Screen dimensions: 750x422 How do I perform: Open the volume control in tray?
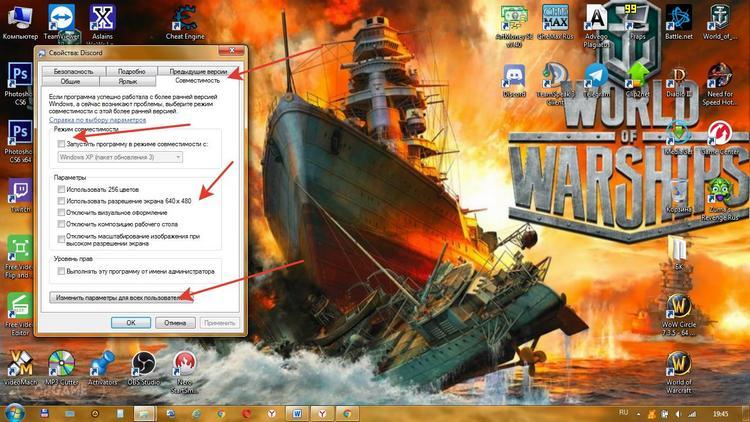point(678,414)
